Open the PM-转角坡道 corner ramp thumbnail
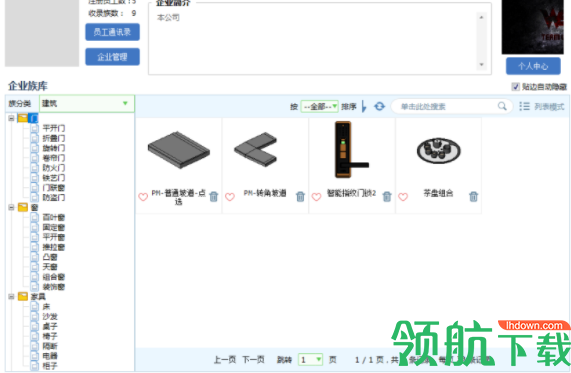 (256, 150)
